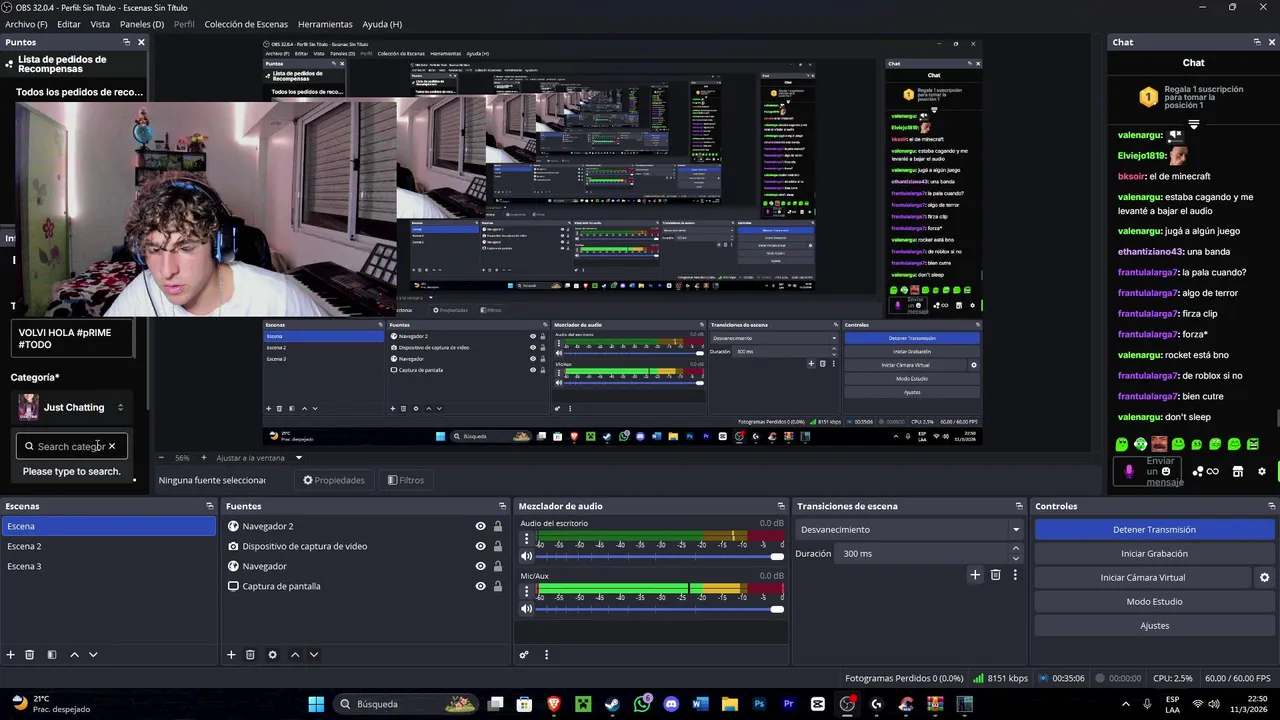Toggle lock on Captura de pantalla source
The height and width of the screenshot is (720, 1280).
pos(497,586)
